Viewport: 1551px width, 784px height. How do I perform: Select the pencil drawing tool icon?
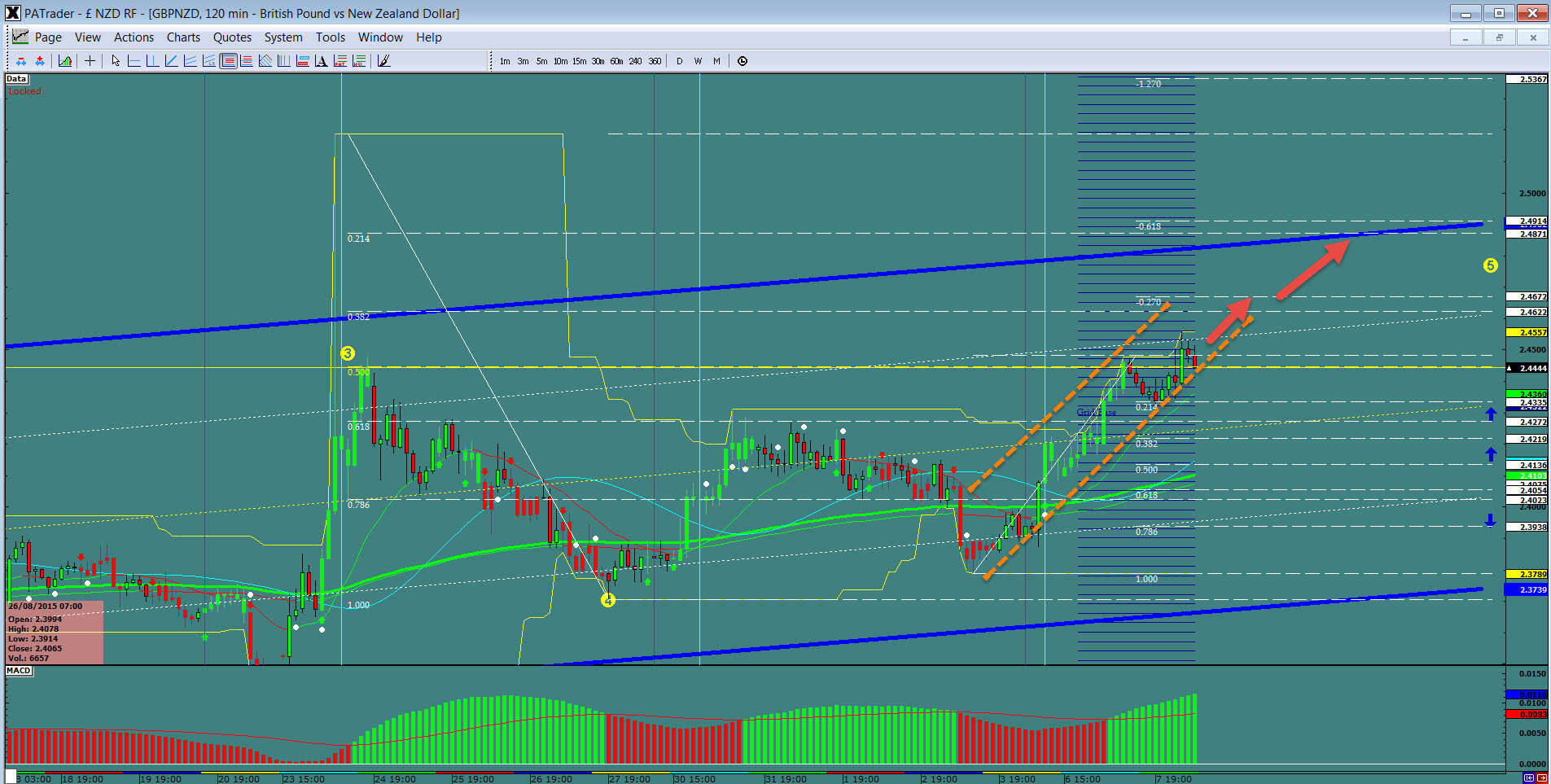383,61
